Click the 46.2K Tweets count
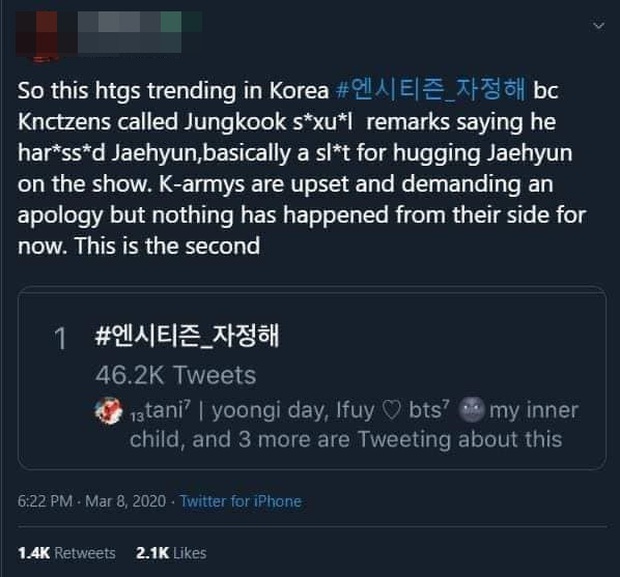The width and height of the screenshot is (620, 577). (x=177, y=376)
